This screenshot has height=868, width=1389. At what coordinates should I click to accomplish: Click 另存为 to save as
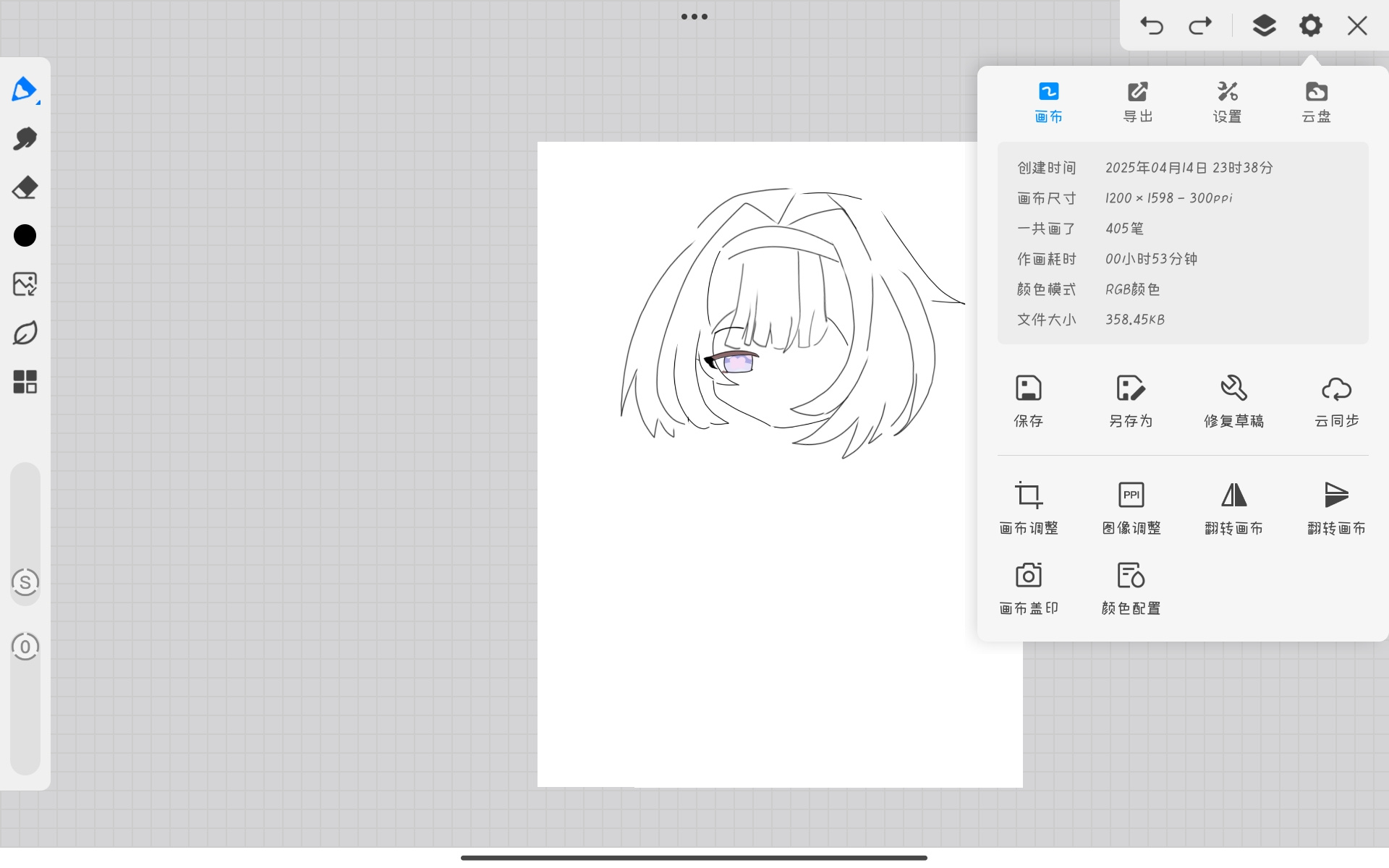point(1131,401)
